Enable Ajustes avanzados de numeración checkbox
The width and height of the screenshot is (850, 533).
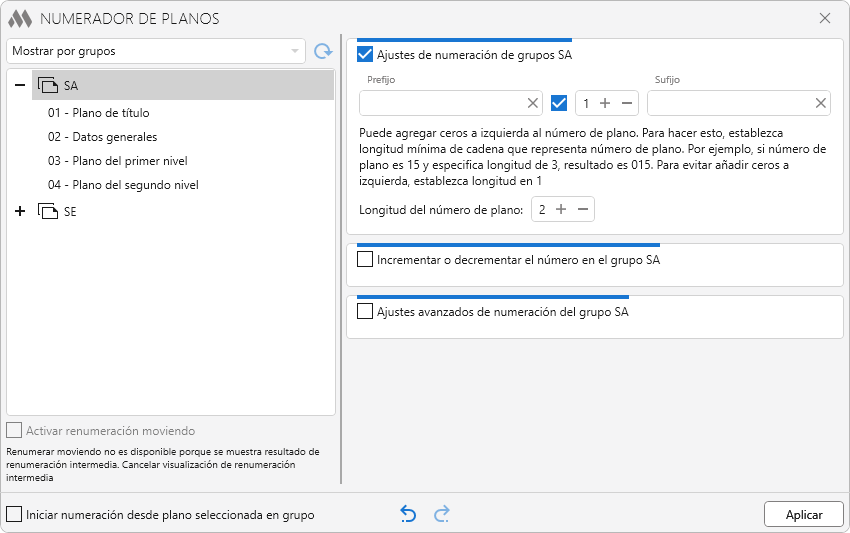[365, 312]
